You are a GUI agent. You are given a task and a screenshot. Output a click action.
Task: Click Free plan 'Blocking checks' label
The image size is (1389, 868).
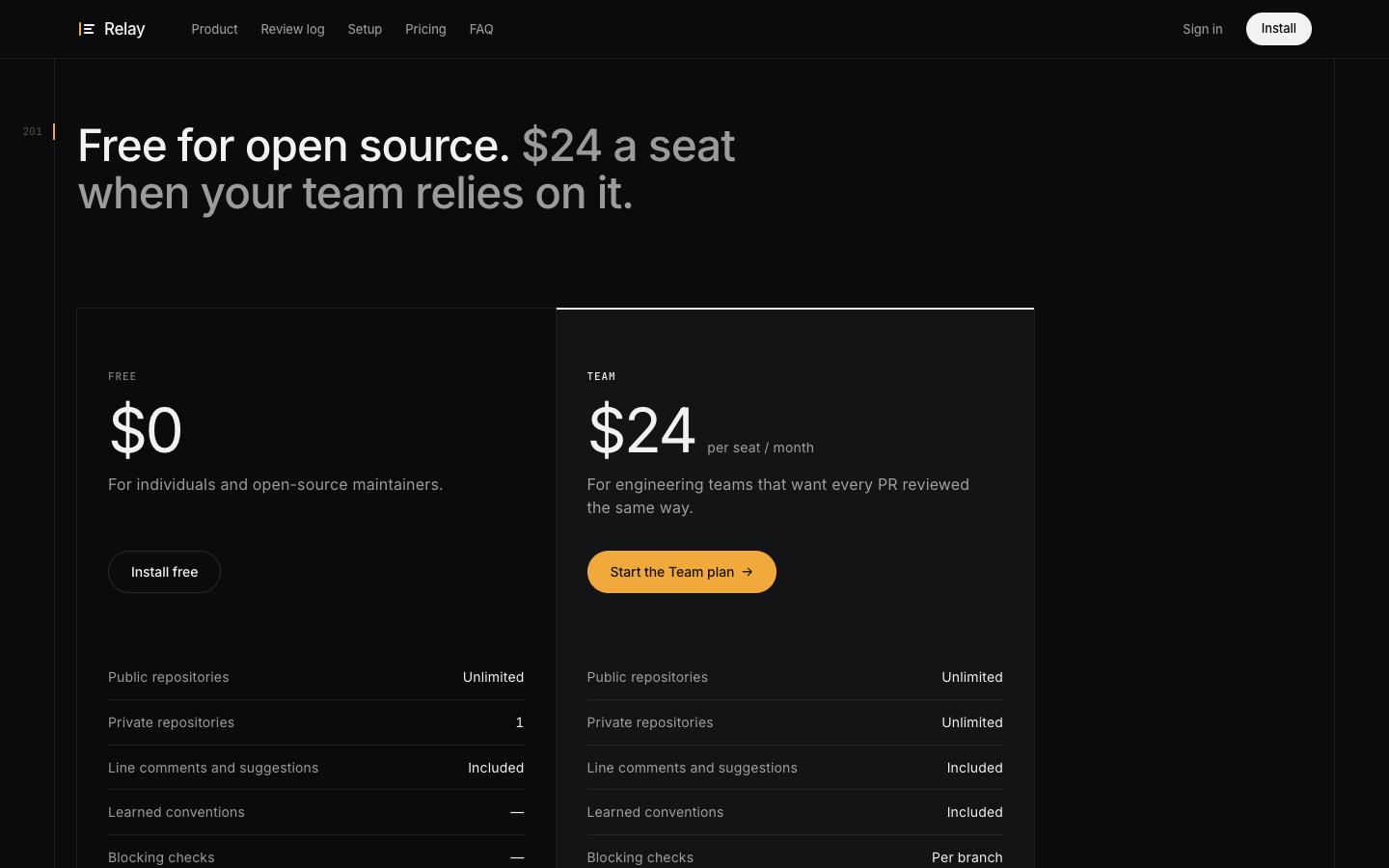(x=161, y=857)
